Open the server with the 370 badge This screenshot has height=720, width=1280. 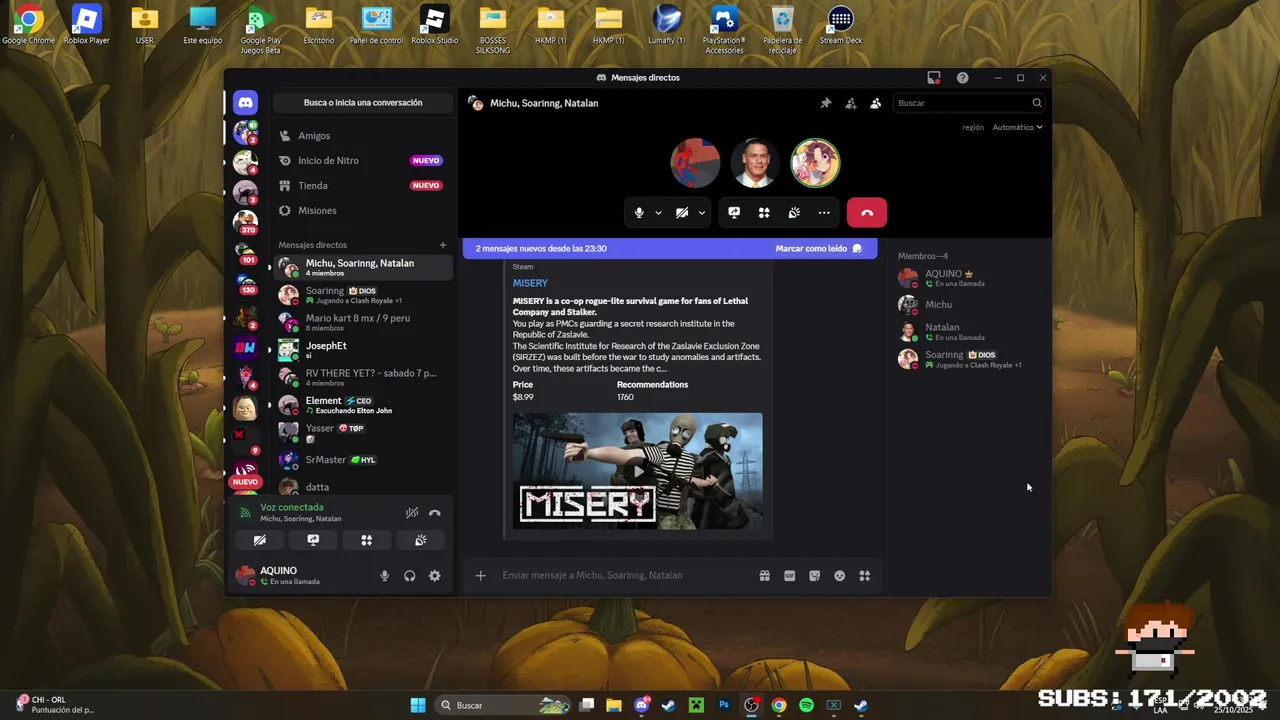click(245, 221)
